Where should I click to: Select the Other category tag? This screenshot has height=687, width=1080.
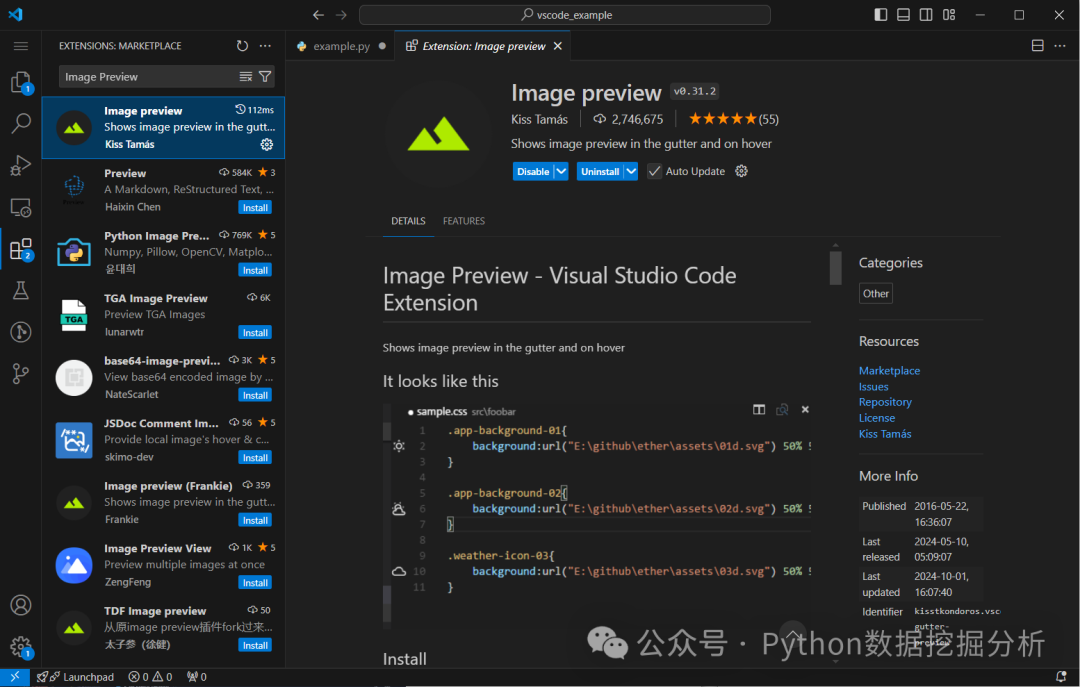[876, 294]
